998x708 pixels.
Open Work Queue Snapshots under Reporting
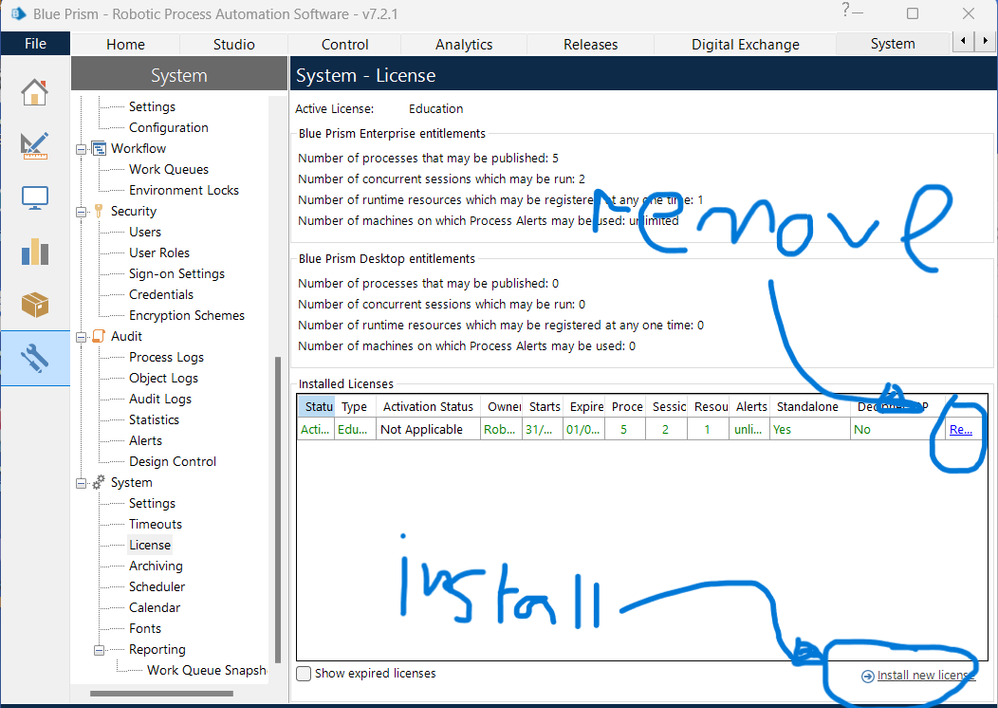tap(206, 670)
